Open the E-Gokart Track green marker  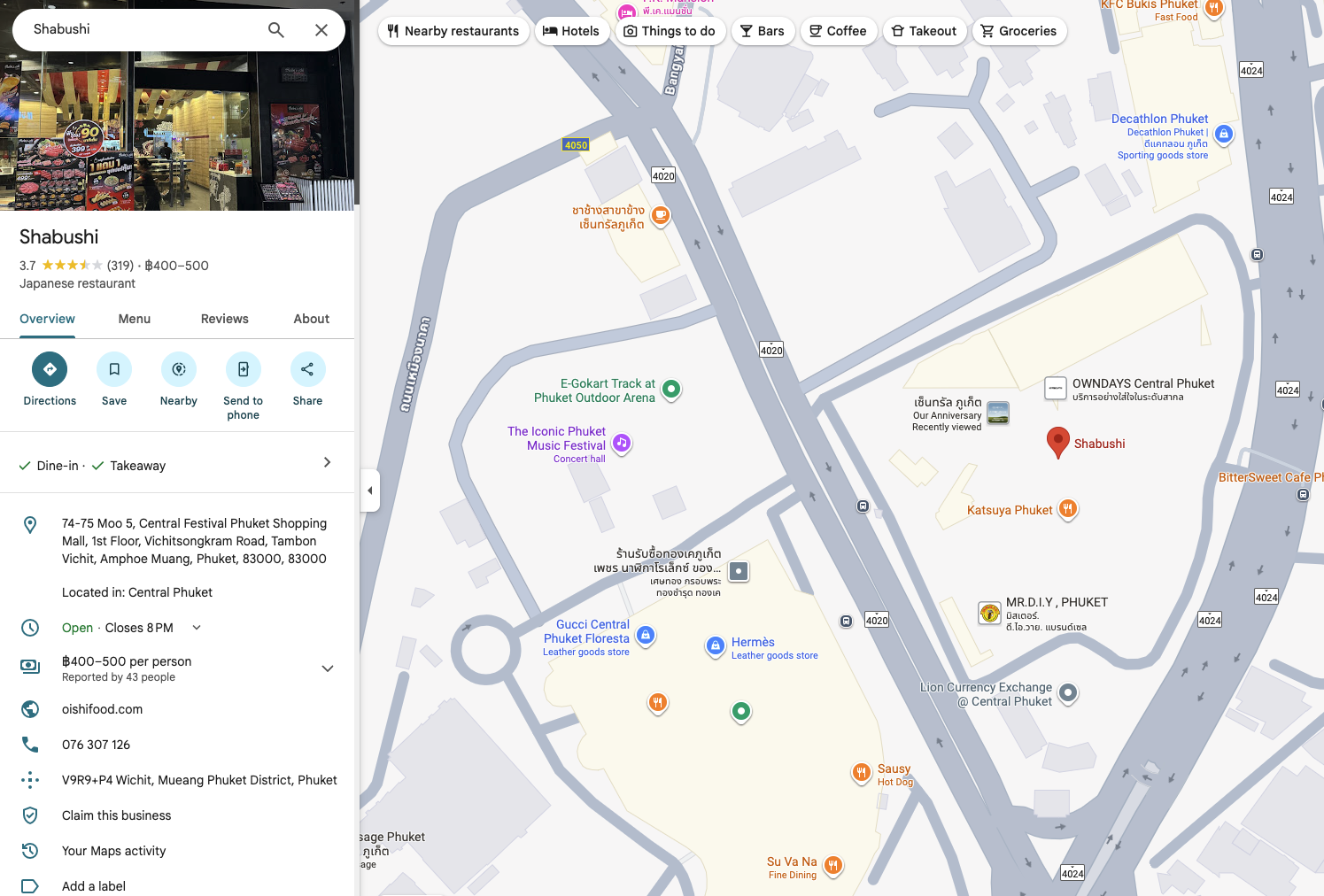coord(671,389)
